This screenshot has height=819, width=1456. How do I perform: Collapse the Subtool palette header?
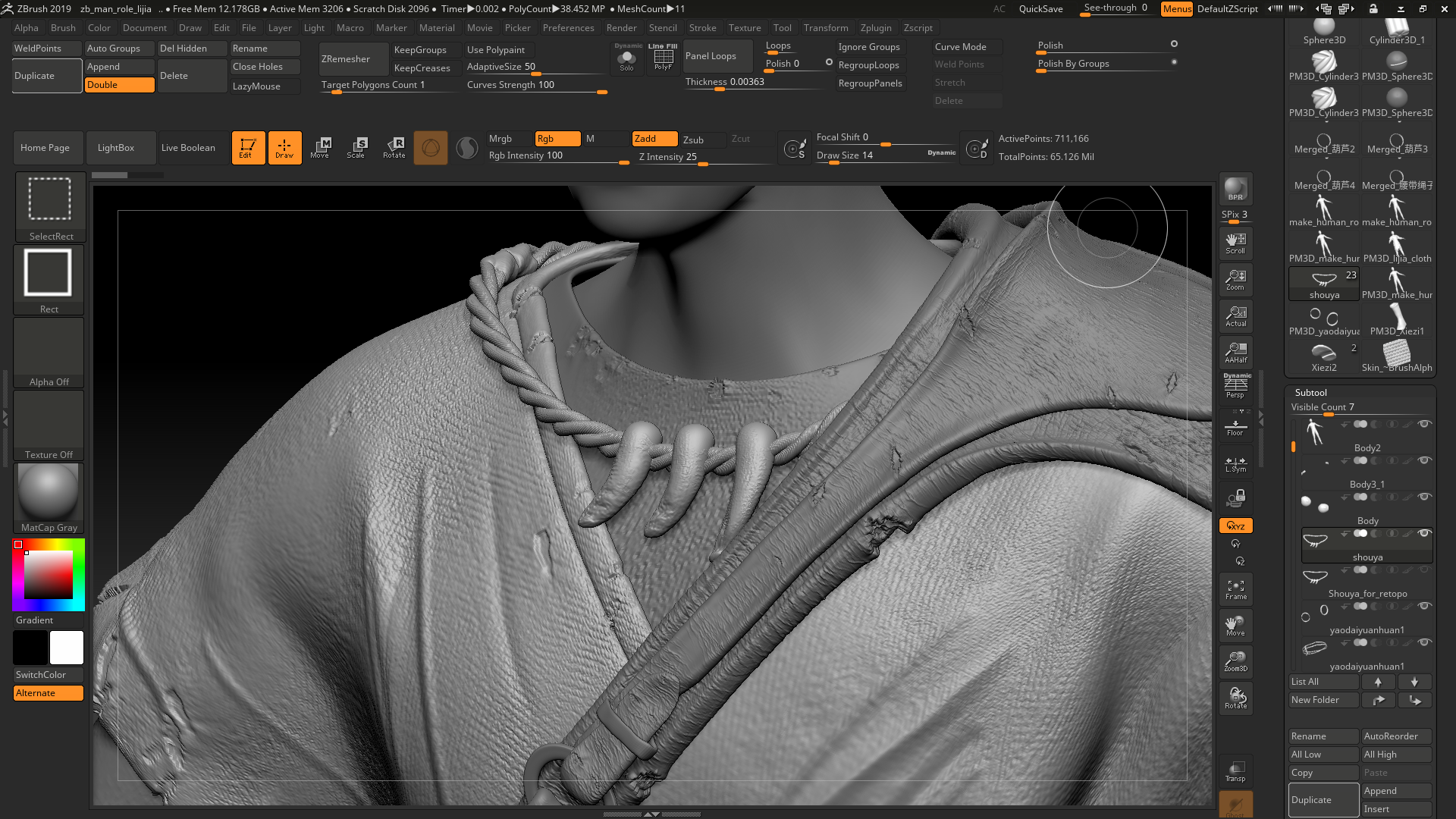[1311, 392]
